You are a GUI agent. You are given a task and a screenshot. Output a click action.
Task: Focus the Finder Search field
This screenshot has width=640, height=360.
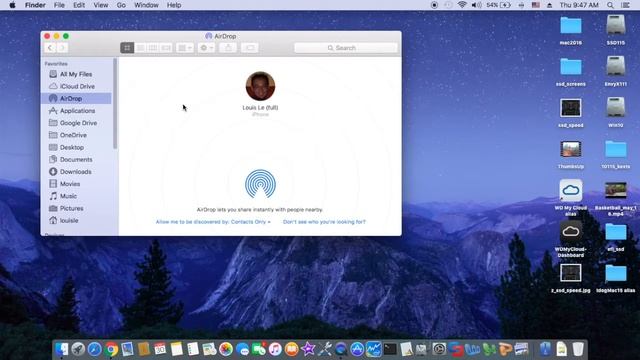coord(345,48)
